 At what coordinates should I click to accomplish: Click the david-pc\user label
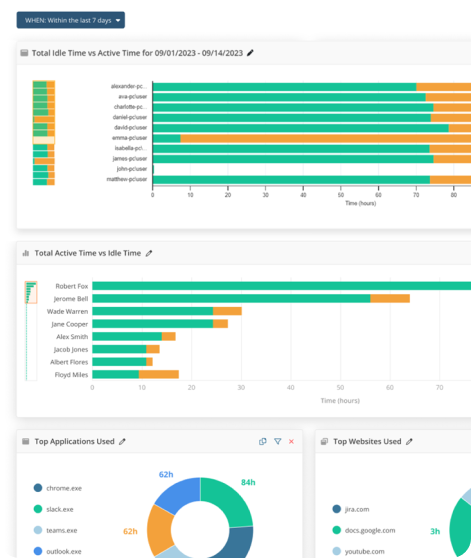click(130, 127)
